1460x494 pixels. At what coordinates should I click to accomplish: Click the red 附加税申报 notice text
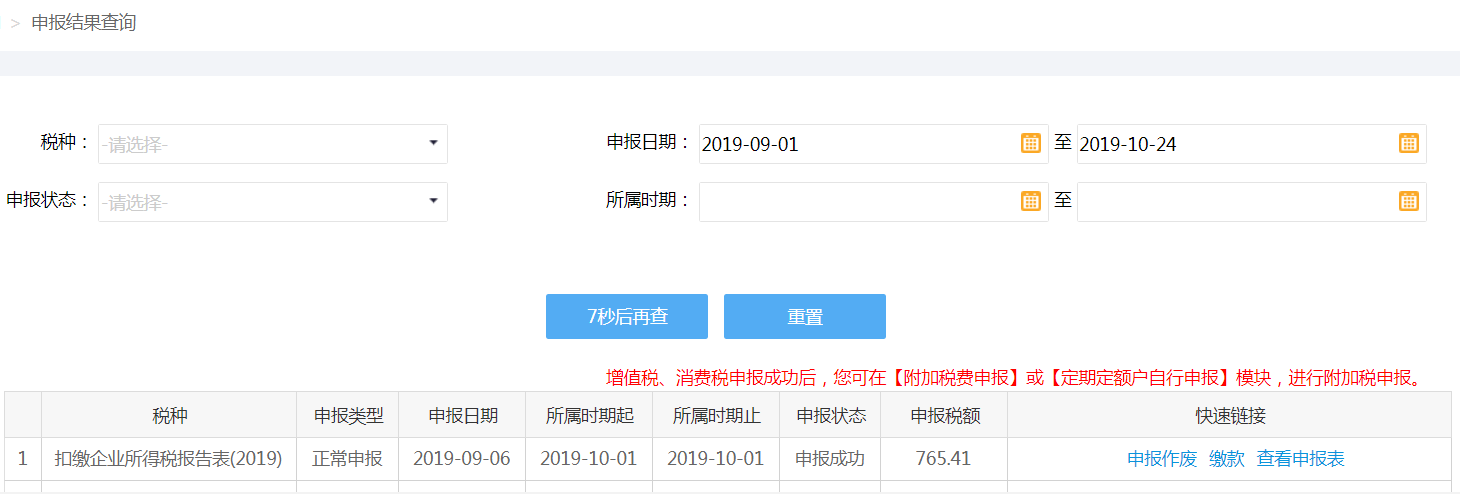pyautogui.click(x=1014, y=378)
